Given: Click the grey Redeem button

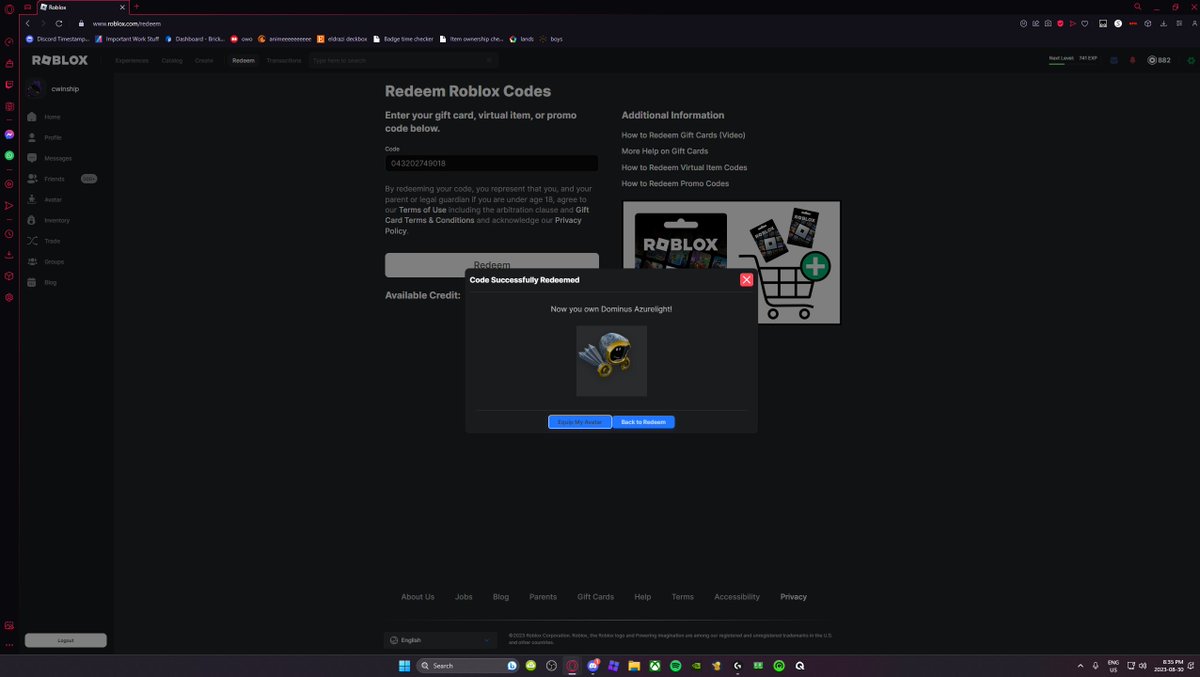Looking at the screenshot, I should pos(492,264).
